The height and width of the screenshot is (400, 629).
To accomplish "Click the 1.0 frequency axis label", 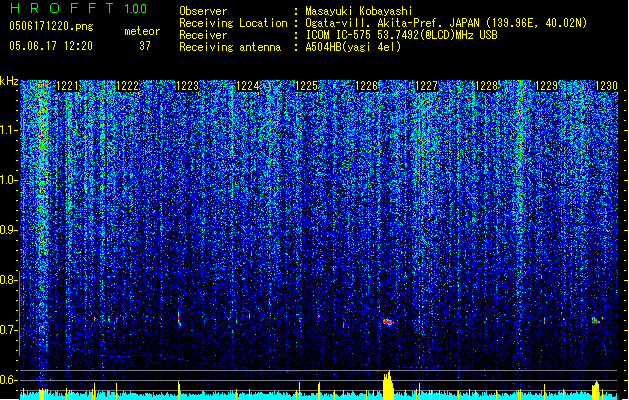I will [x=9, y=180].
